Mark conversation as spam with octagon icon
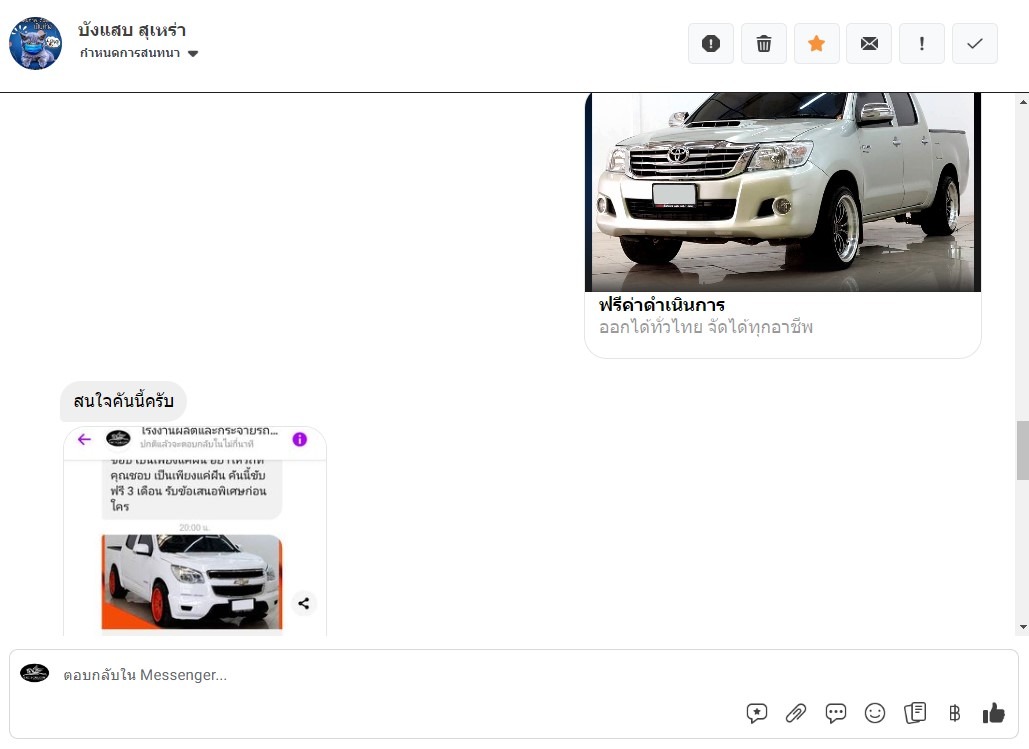The image size is (1029, 749). (711, 44)
